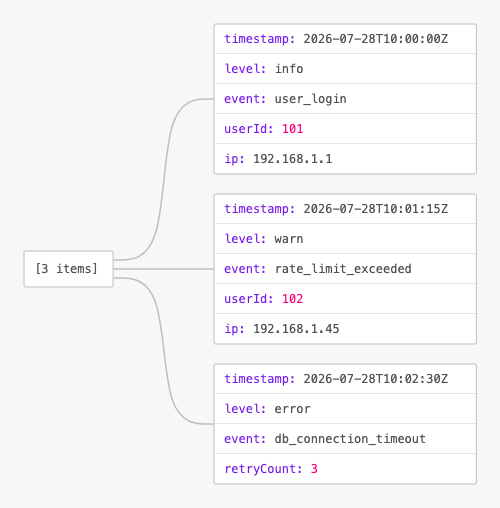Viewport: 500px width, 508px height.
Task: Select the 'level: error' row
Action: coord(345,409)
